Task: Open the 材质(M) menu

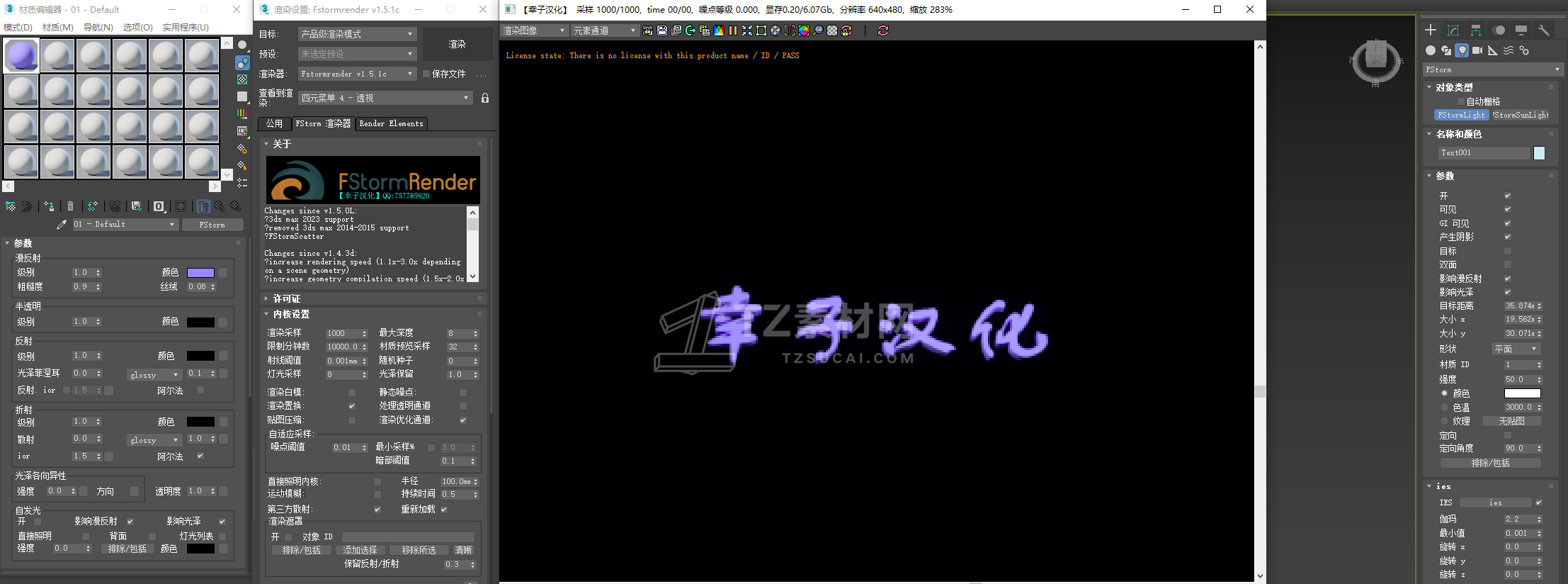Action: [58, 28]
